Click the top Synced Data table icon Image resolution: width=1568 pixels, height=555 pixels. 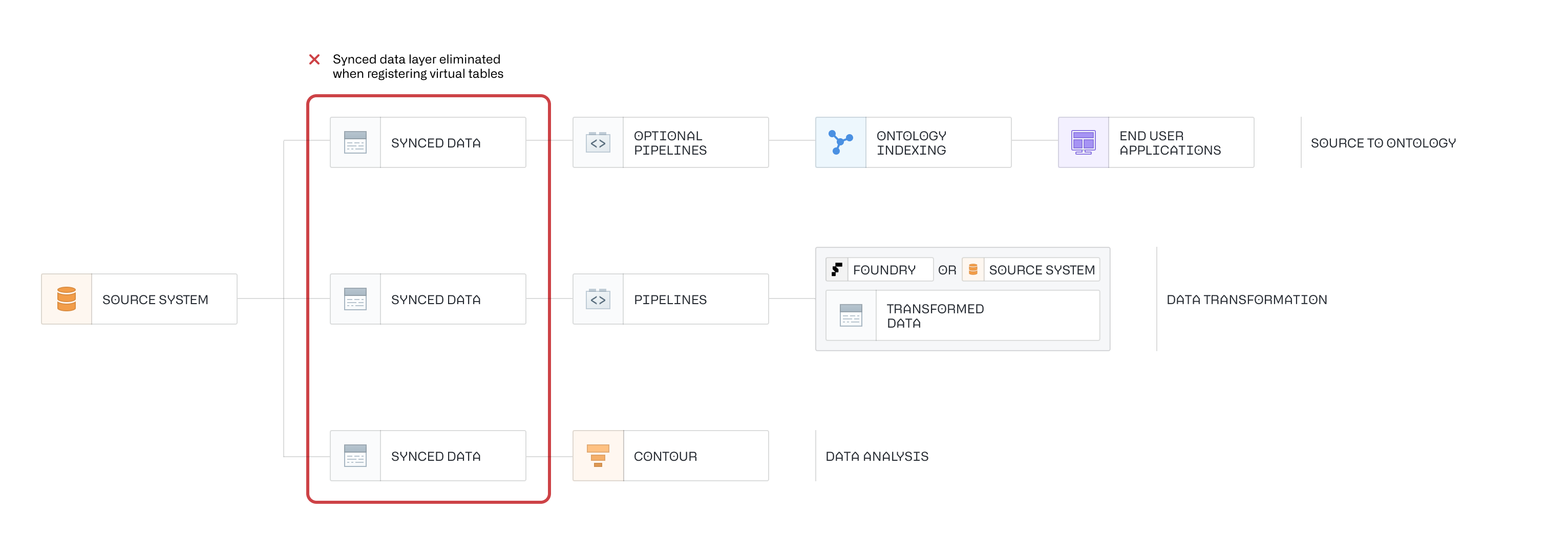click(x=355, y=142)
